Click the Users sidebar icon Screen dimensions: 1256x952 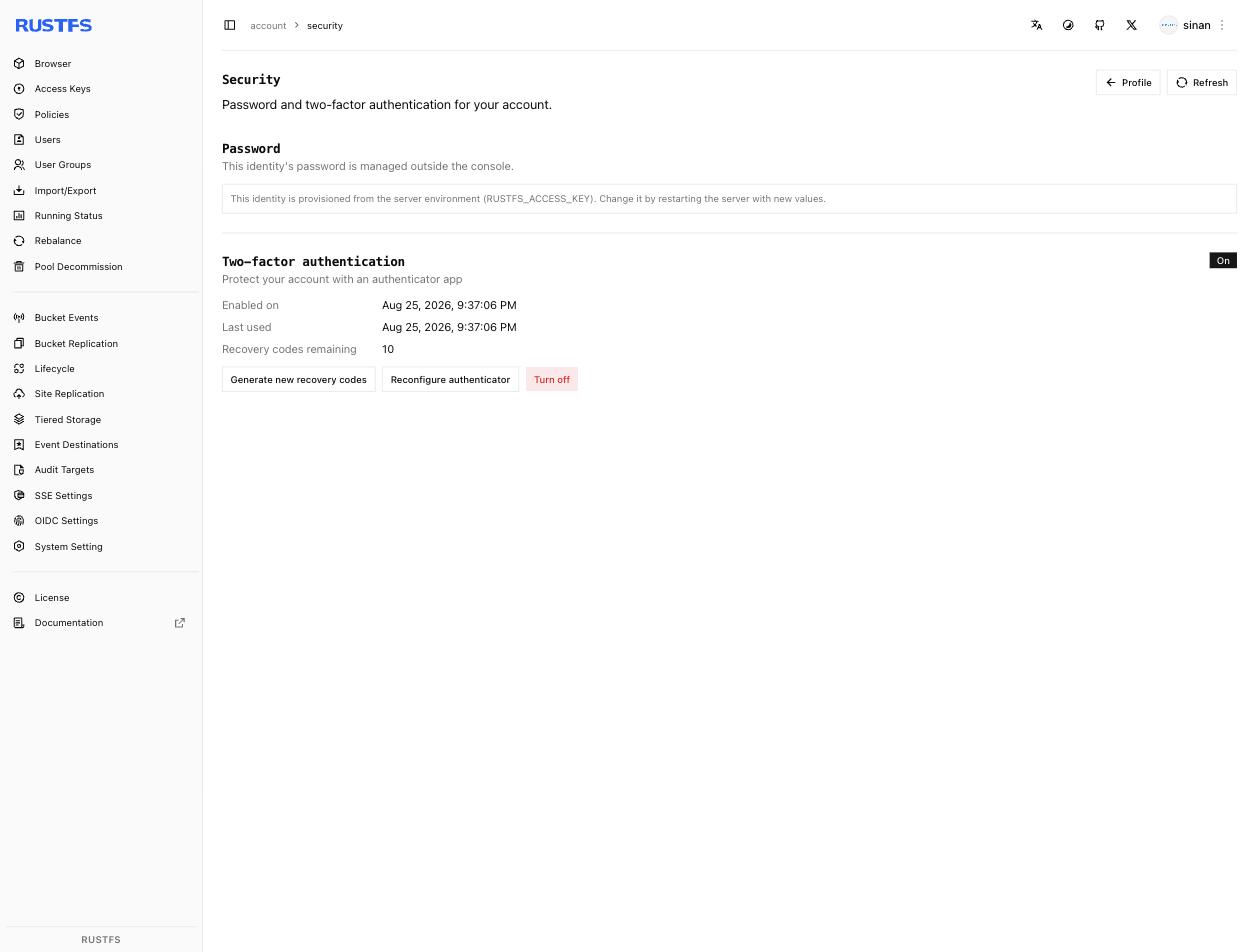pos(19,139)
